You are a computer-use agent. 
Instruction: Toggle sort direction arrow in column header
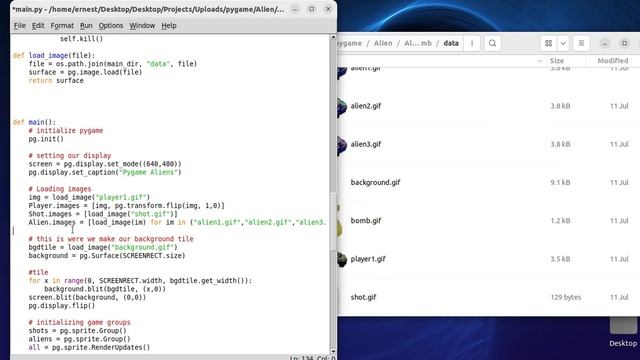(x=540, y=61)
